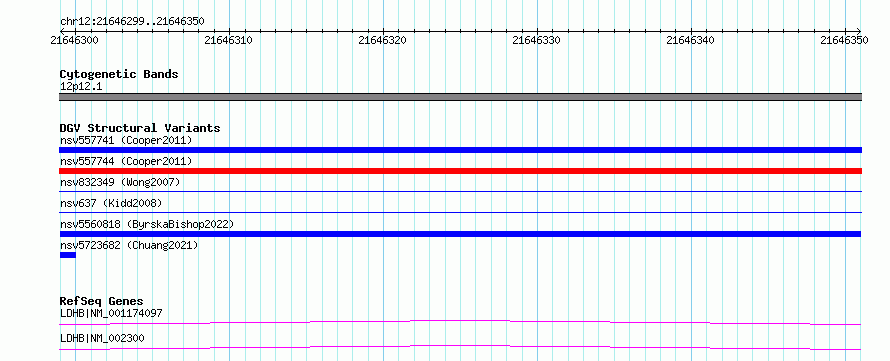Open variant label nsv637 (Kidd2008)
The width and height of the screenshot is (890, 361).
tap(111, 203)
